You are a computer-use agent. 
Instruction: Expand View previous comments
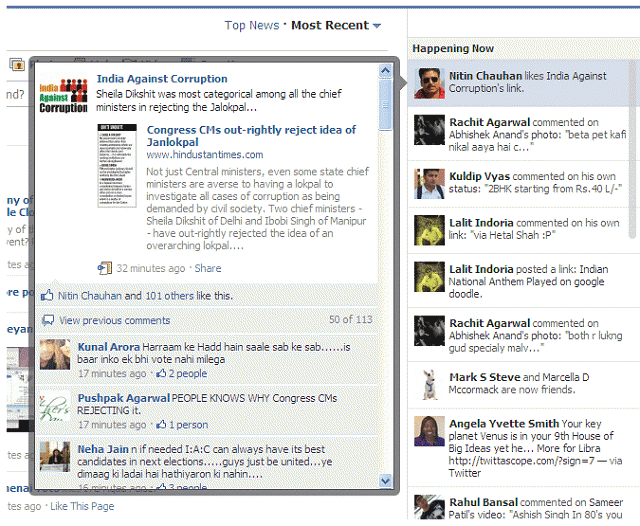[x=114, y=320]
